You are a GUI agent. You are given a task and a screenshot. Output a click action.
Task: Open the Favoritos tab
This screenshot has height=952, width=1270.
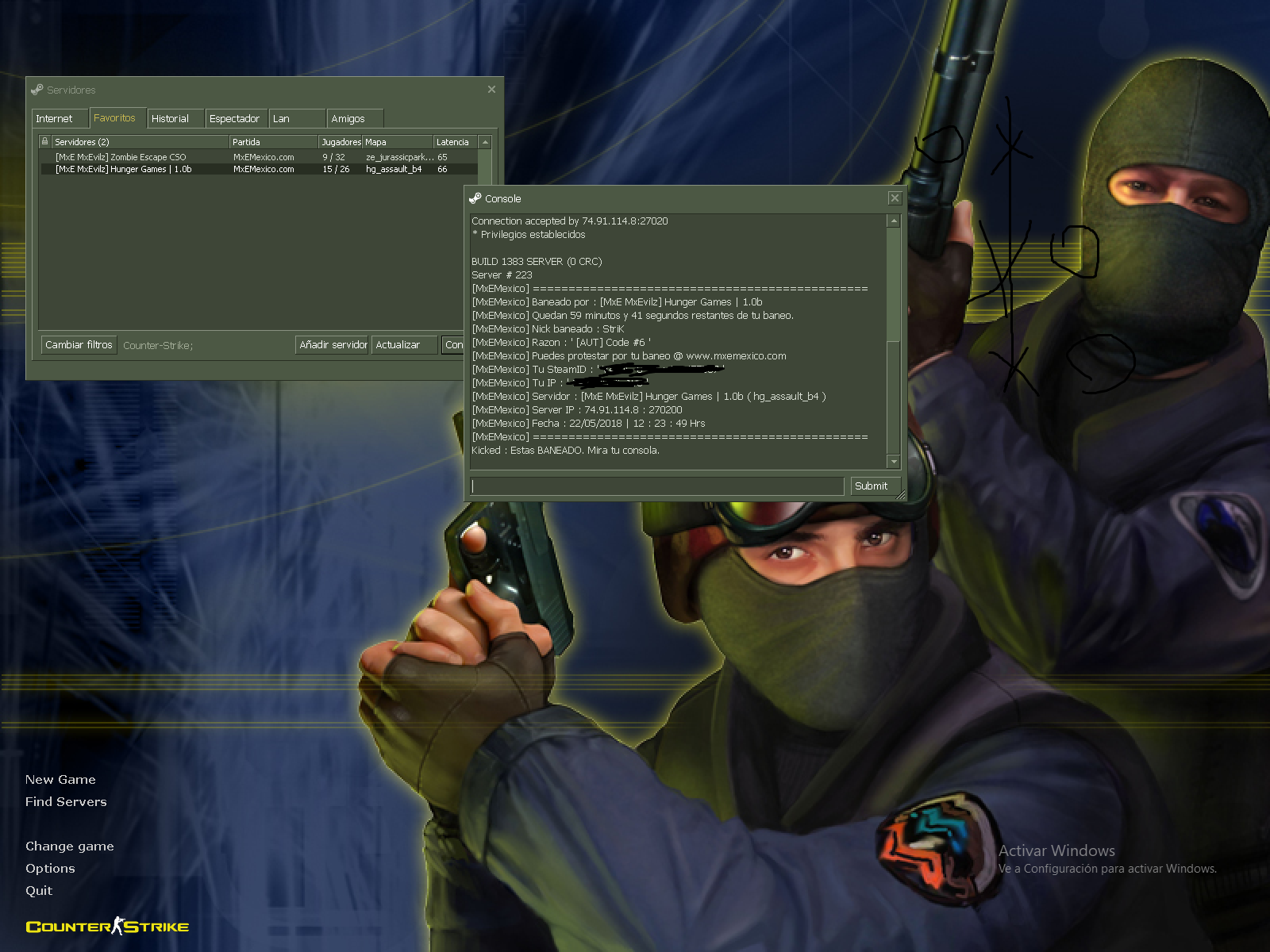click(117, 117)
